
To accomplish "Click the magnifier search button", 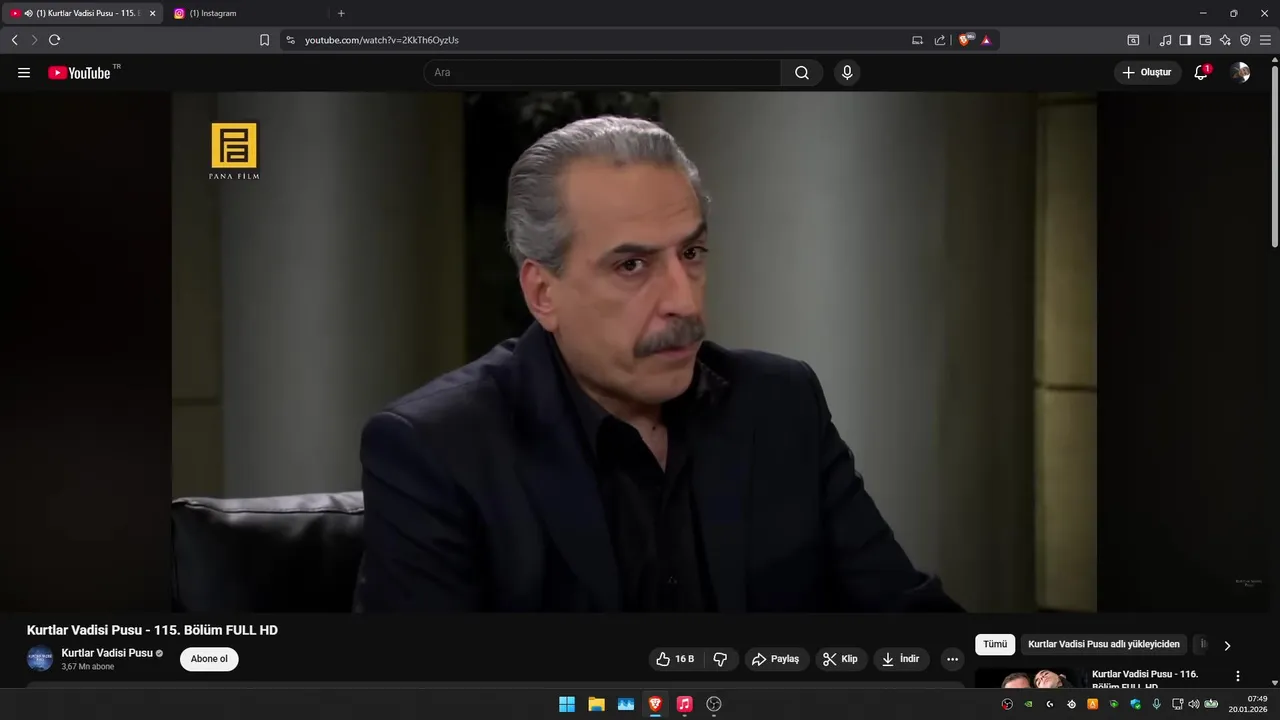I will pyautogui.click(x=802, y=73).
